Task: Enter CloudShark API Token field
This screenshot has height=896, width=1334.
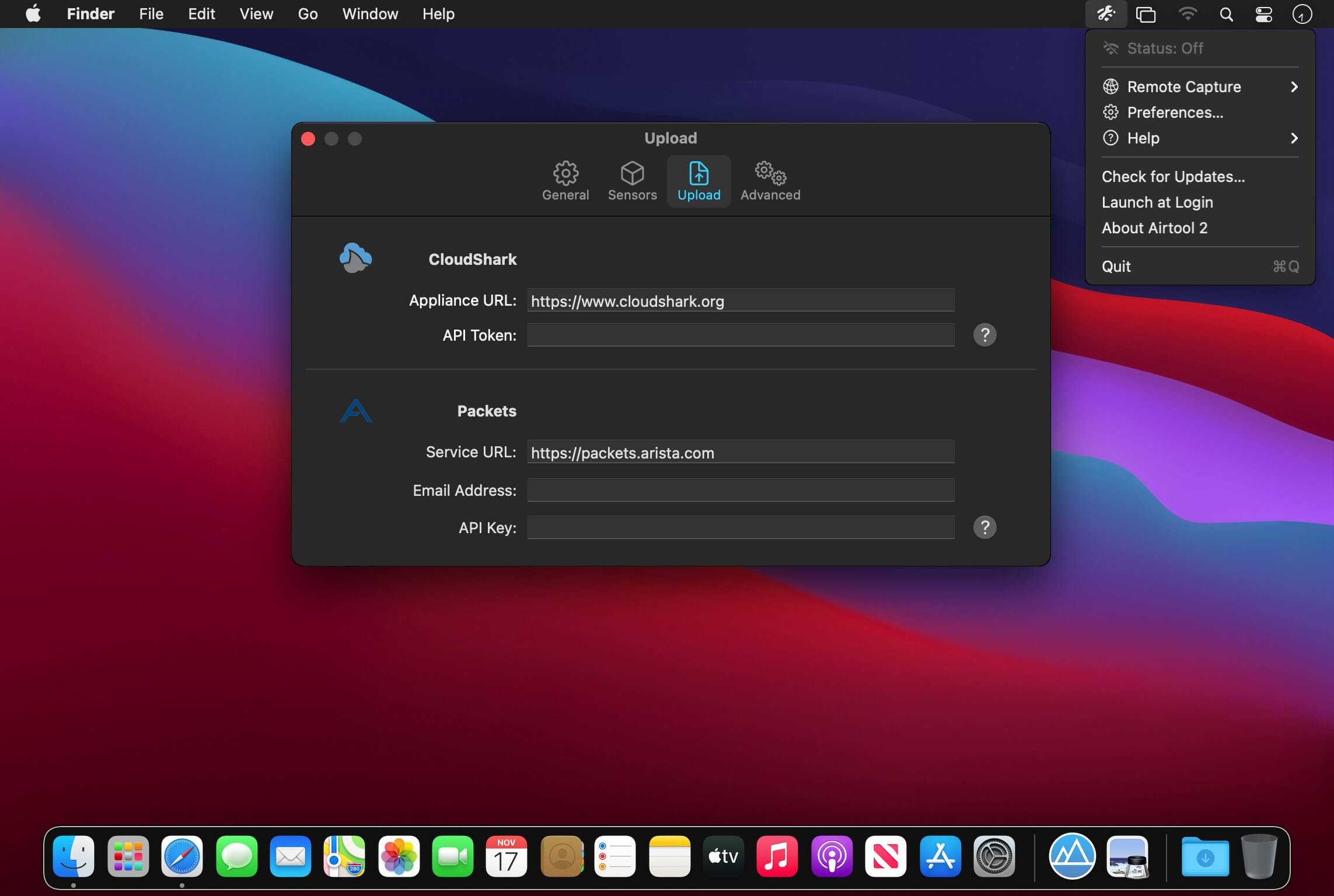Action: pyautogui.click(x=740, y=334)
